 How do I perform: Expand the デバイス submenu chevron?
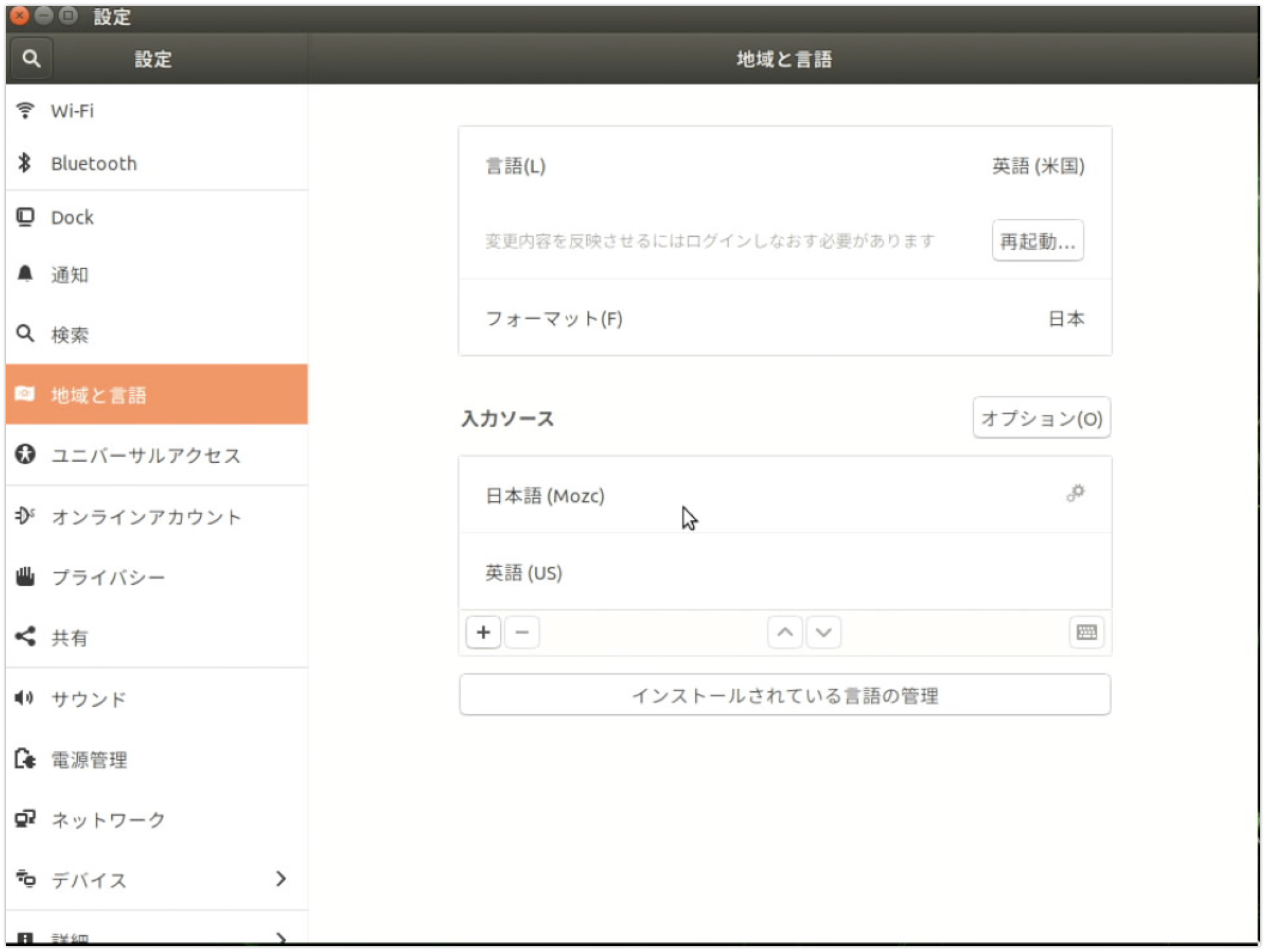281,878
